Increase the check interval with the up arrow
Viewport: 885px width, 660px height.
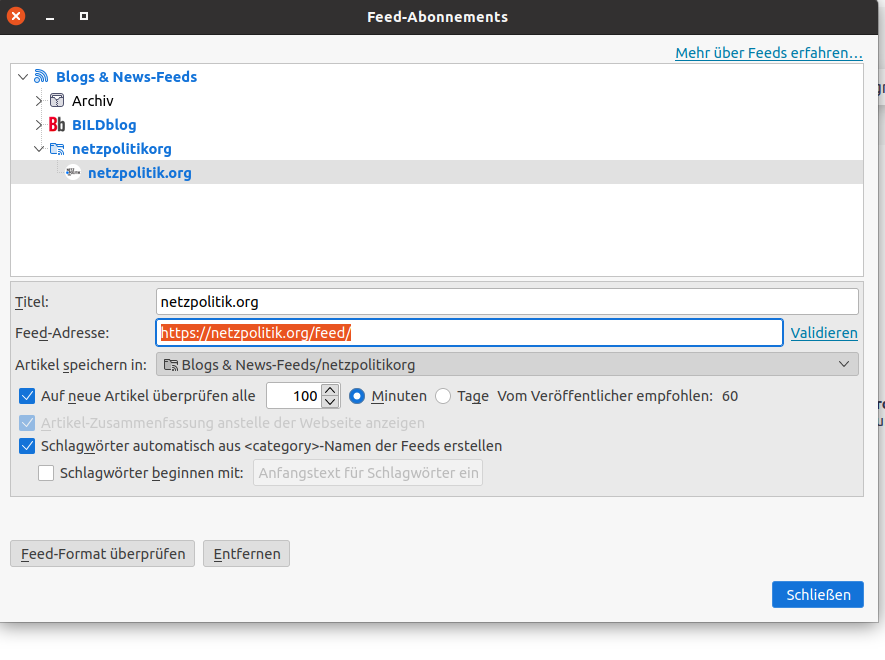pos(330,390)
